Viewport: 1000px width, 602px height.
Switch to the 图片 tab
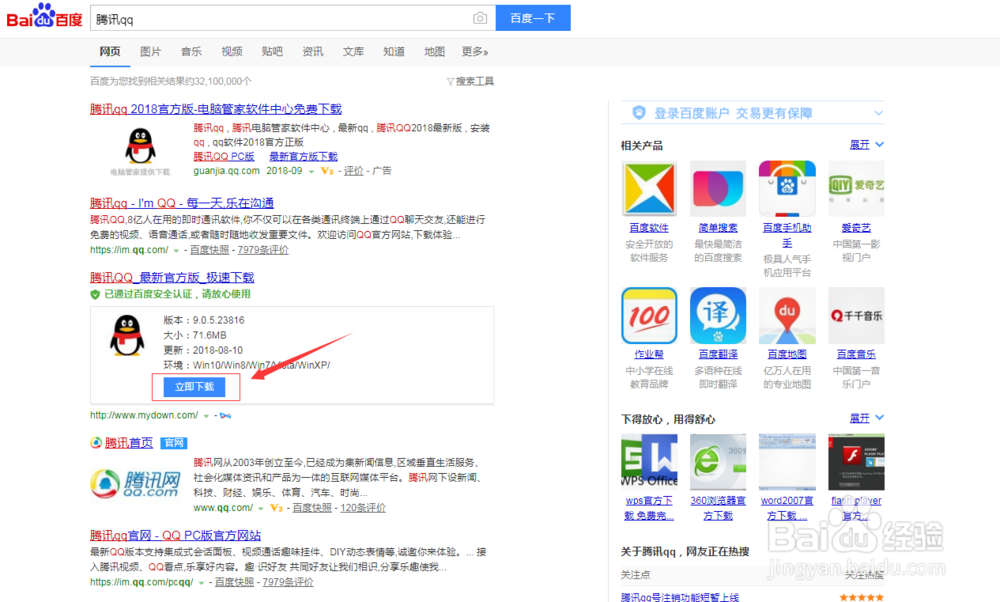click(151, 52)
